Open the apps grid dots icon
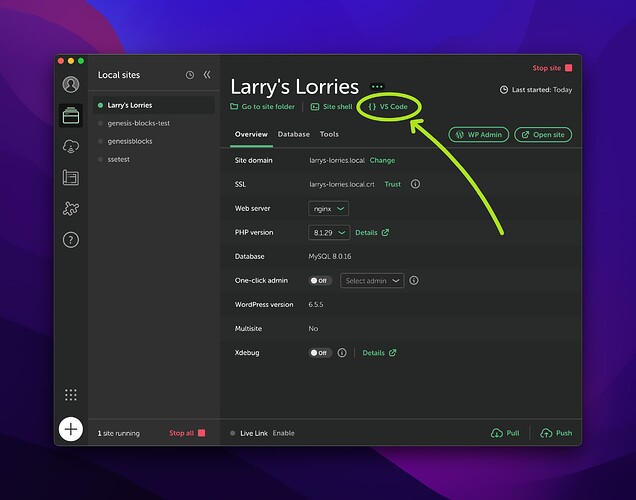The height and width of the screenshot is (500, 636). [71, 395]
